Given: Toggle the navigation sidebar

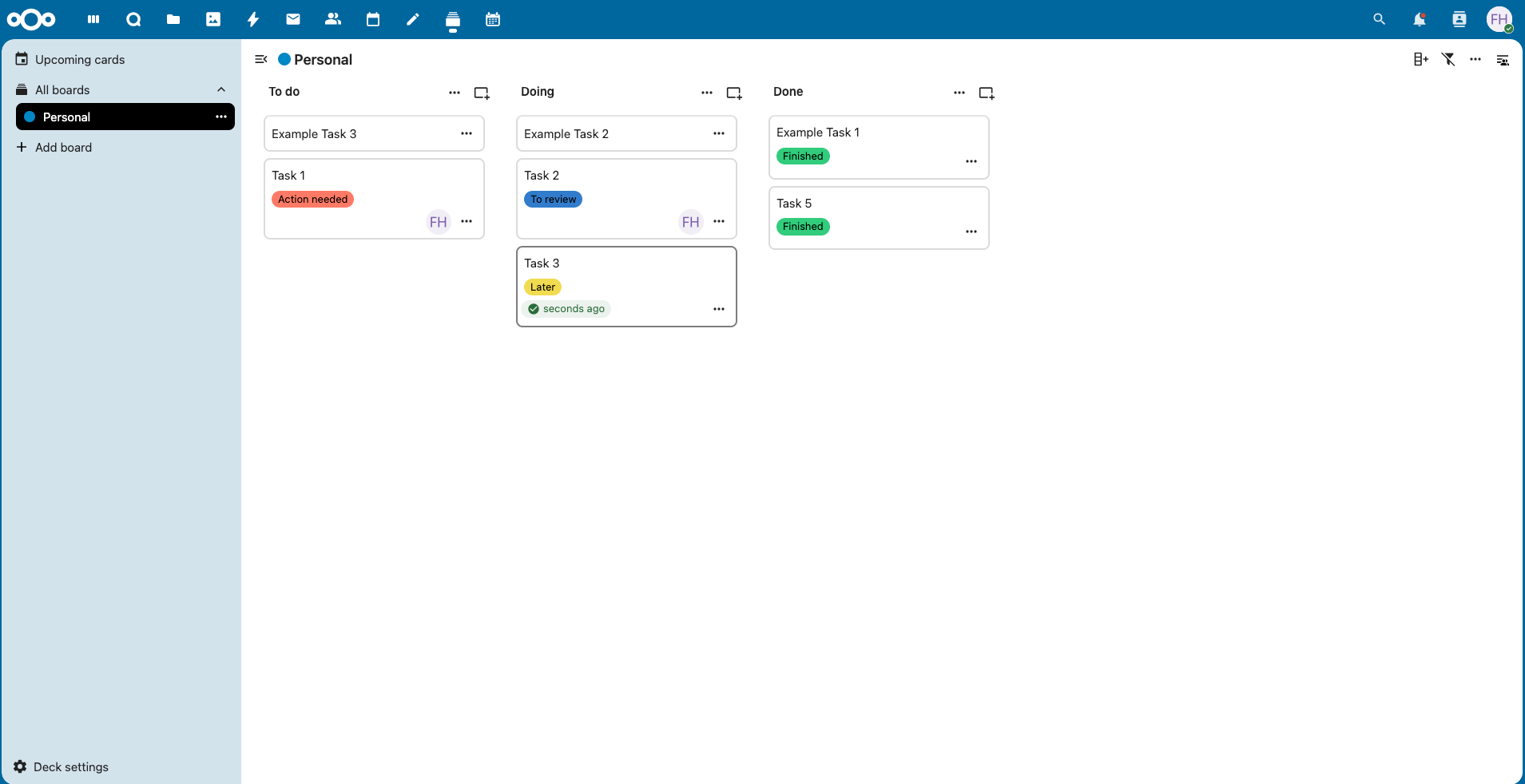Looking at the screenshot, I should click(x=260, y=59).
